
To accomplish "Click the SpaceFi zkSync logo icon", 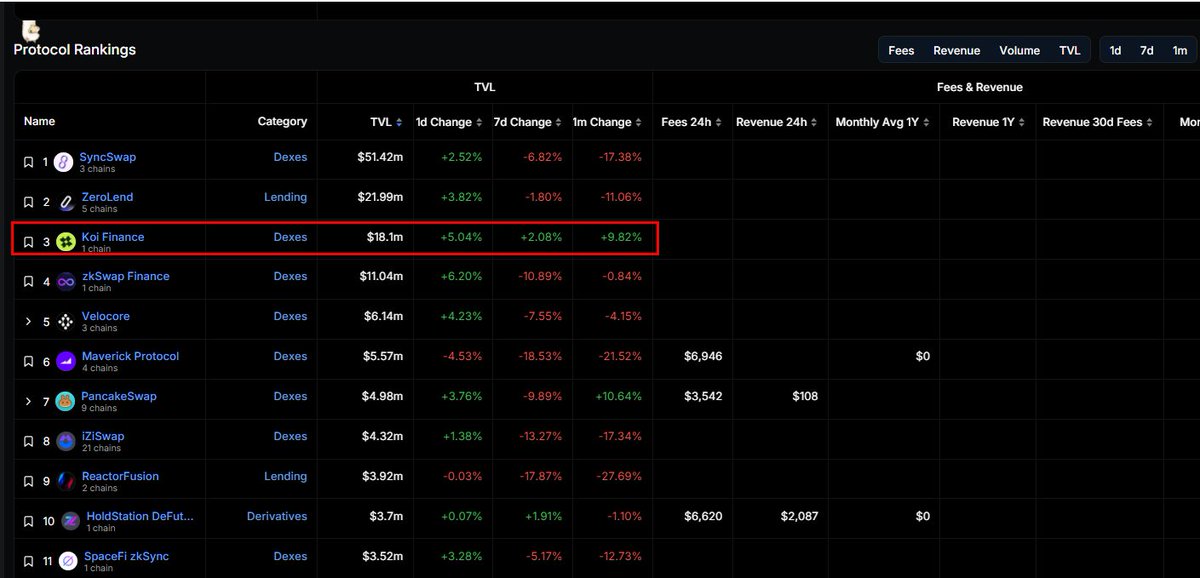I will (x=68, y=561).
